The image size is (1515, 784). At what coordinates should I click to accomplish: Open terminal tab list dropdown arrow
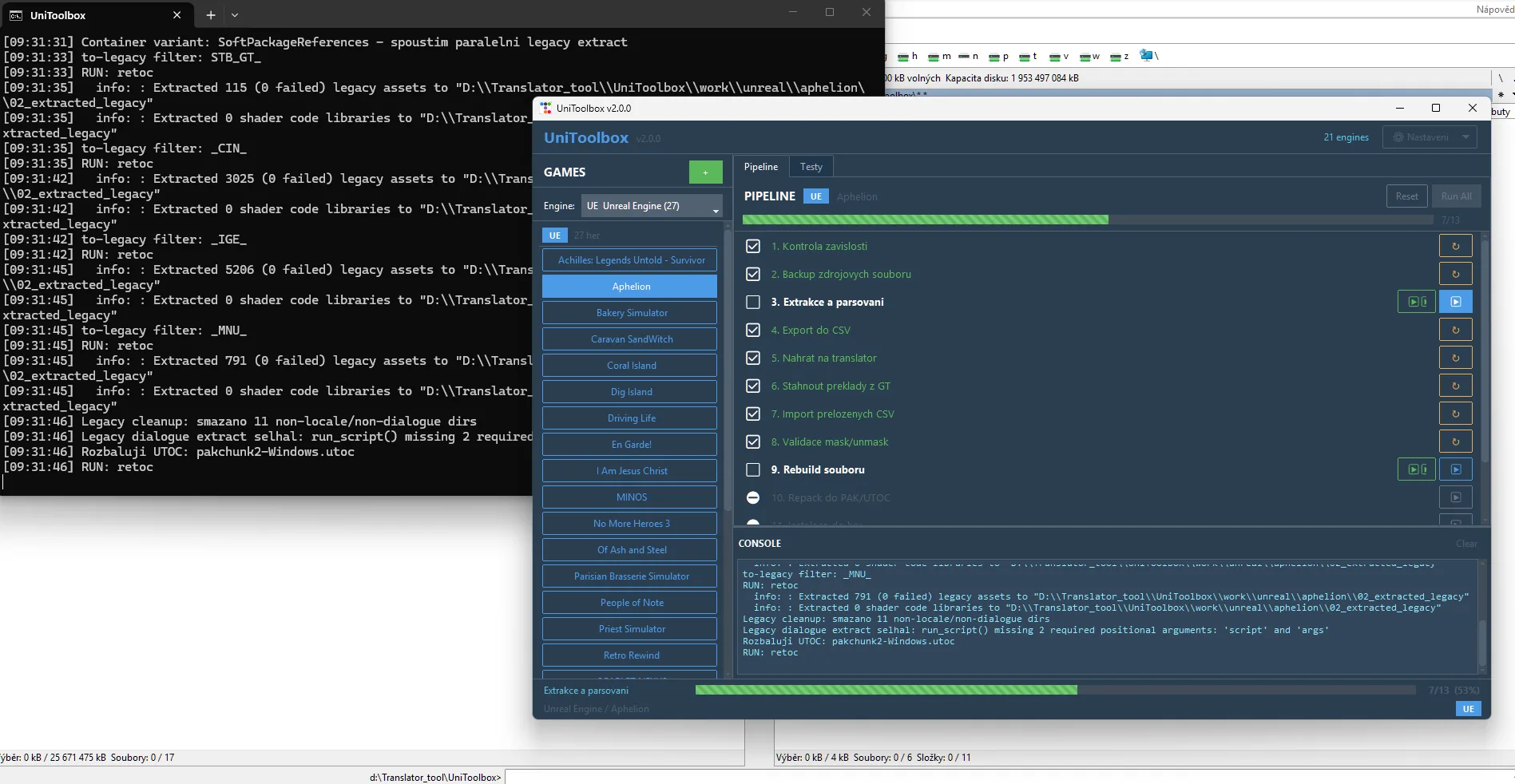235,14
